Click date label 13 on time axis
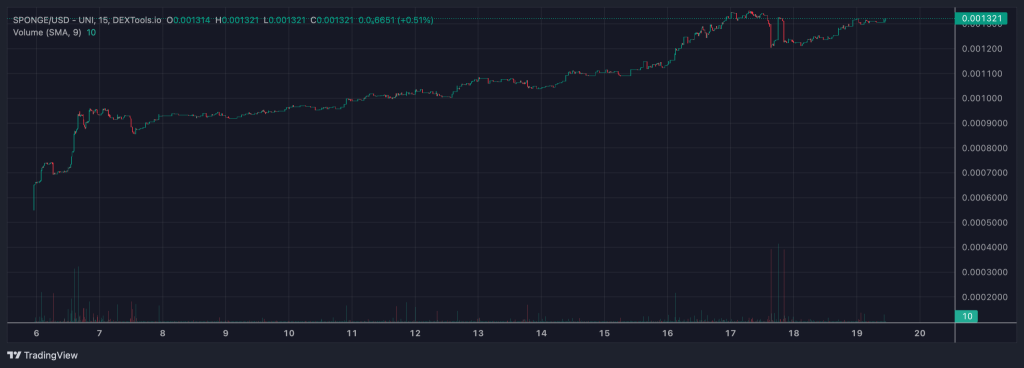Image resolution: width=1024 pixels, height=368 pixels. pyautogui.click(x=478, y=333)
